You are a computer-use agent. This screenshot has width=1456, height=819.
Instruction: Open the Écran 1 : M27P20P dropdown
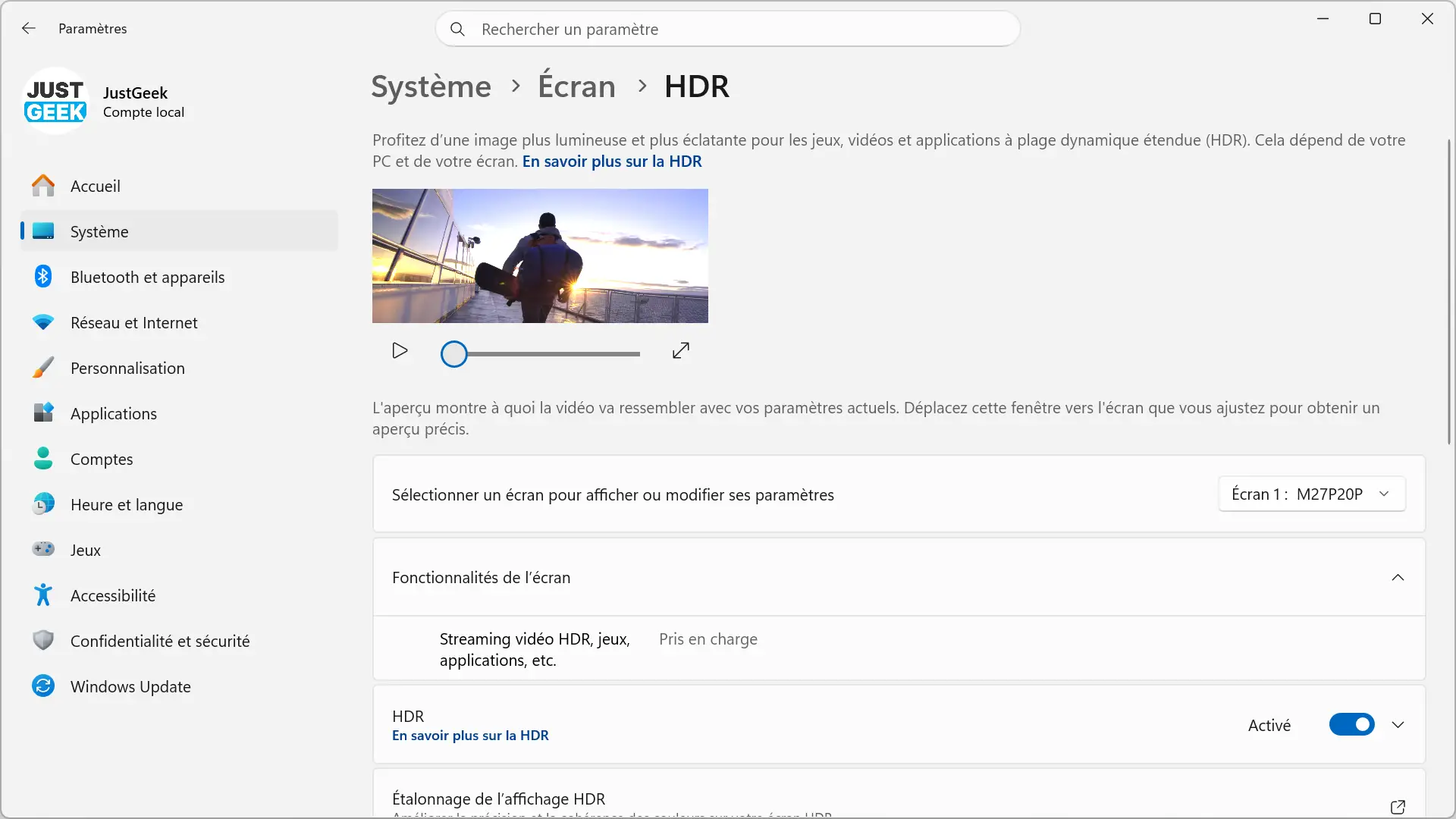pos(1312,494)
